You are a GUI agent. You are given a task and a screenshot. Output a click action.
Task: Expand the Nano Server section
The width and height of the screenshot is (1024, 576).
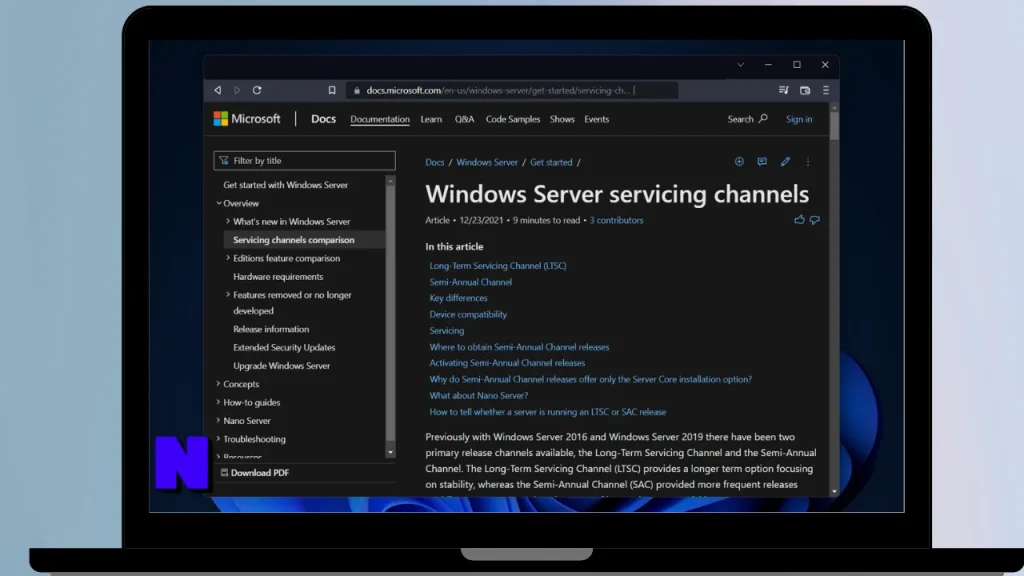218,420
